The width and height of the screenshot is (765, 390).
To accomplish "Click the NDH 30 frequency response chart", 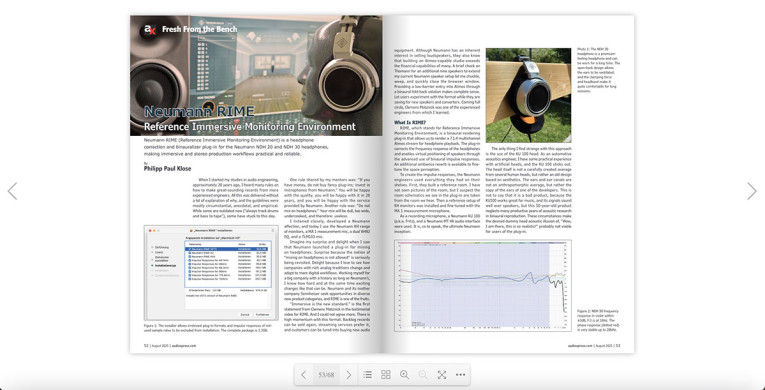I will coord(483,286).
